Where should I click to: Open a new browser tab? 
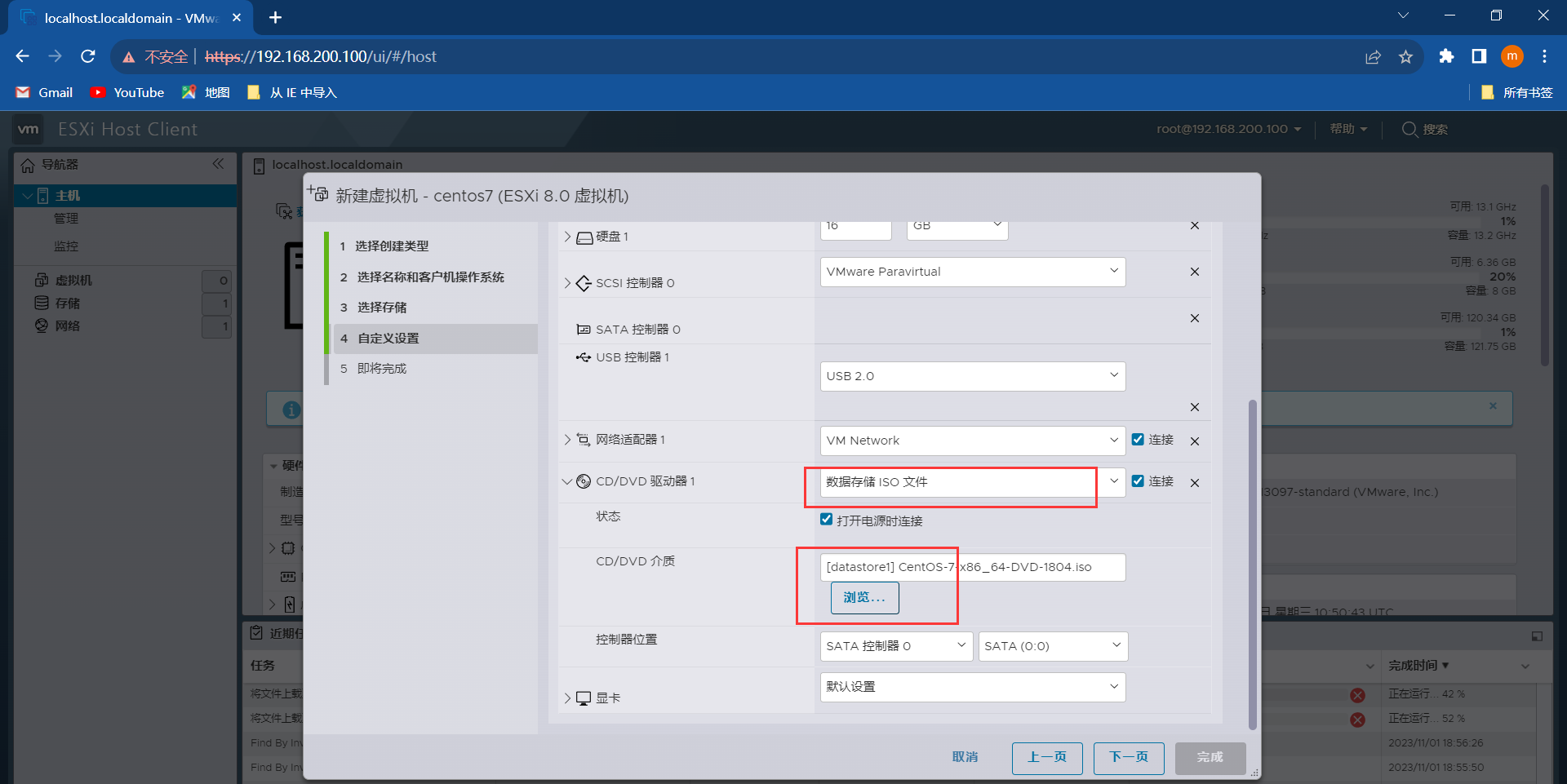point(276,17)
